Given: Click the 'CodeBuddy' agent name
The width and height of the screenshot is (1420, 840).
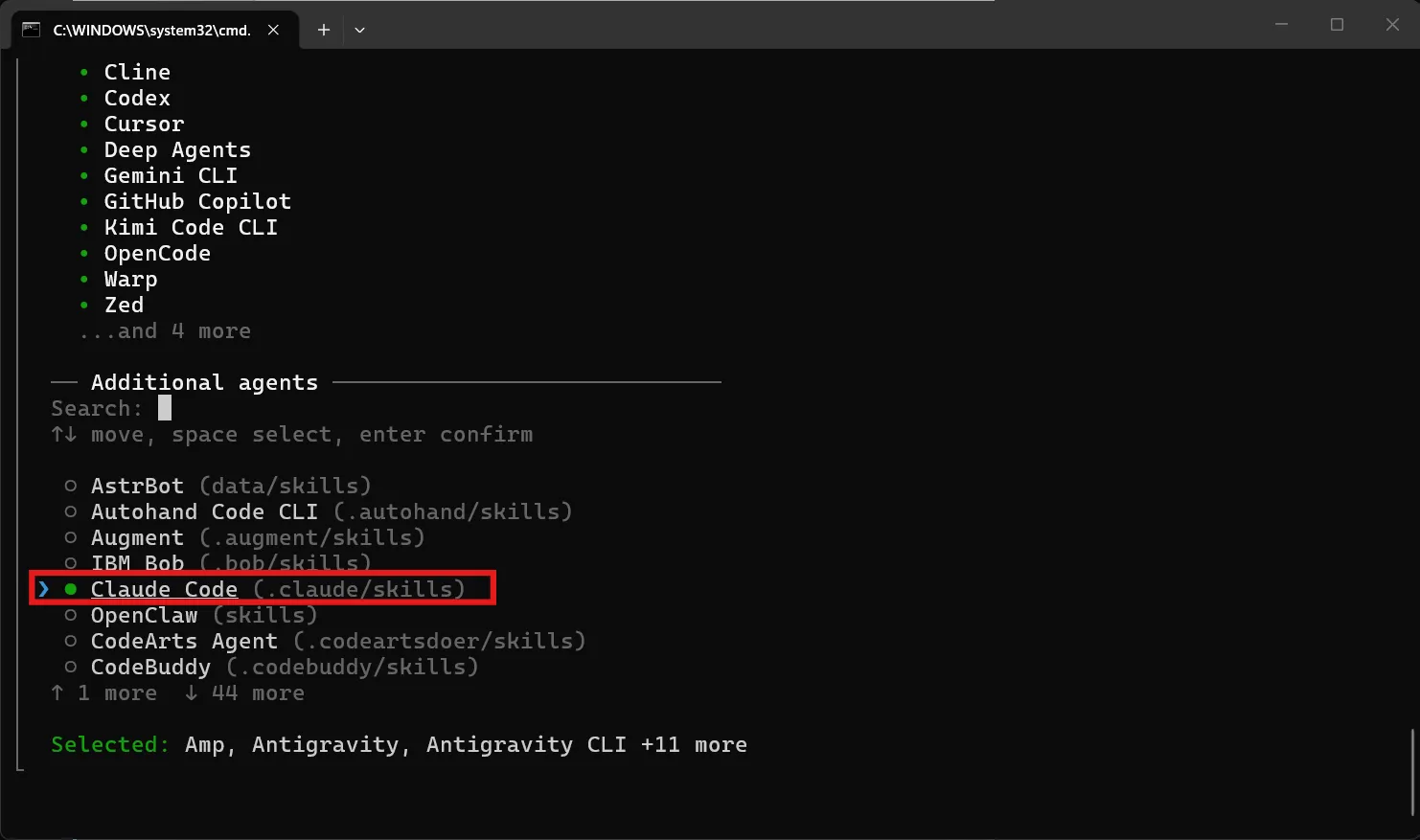Looking at the screenshot, I should coord(150,667).
